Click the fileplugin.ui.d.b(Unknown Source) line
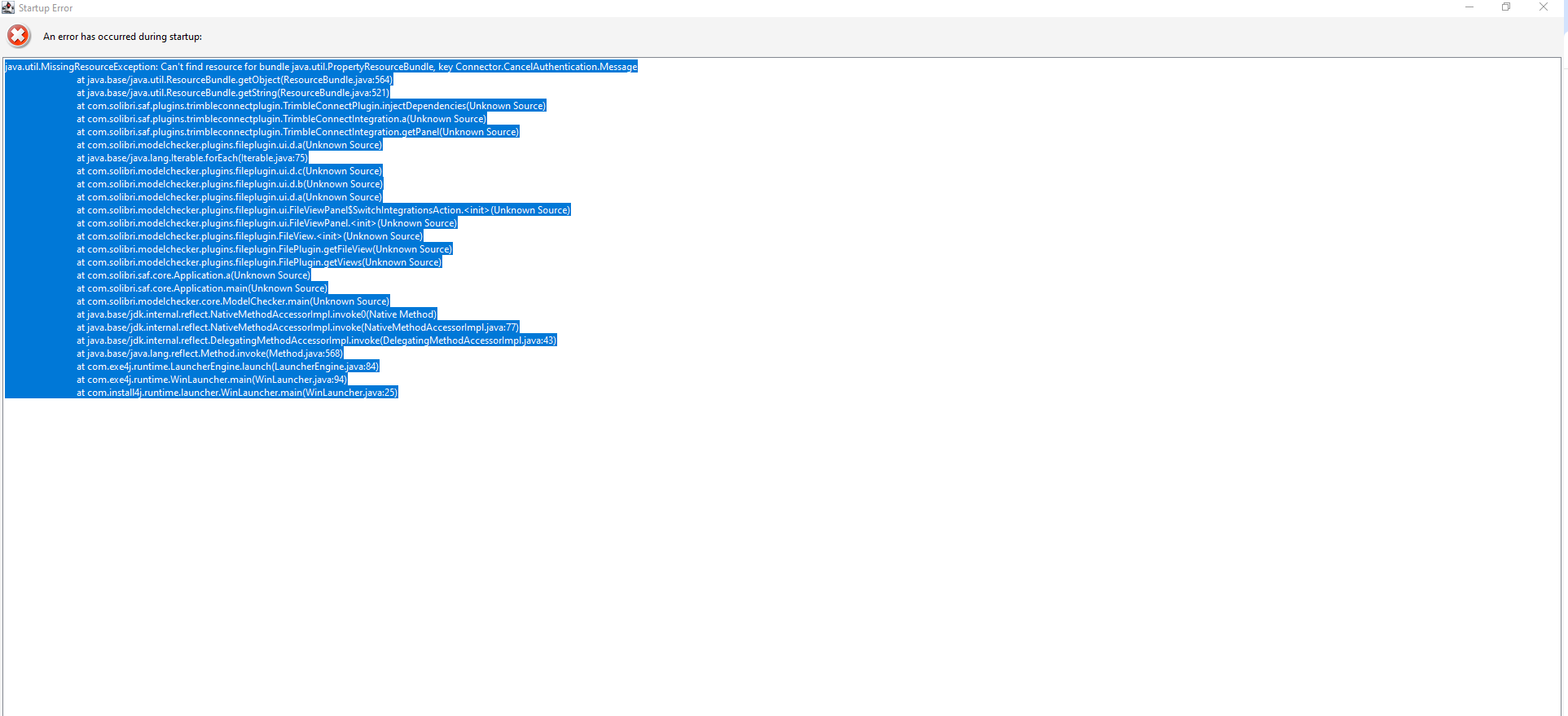 (230, 184)
